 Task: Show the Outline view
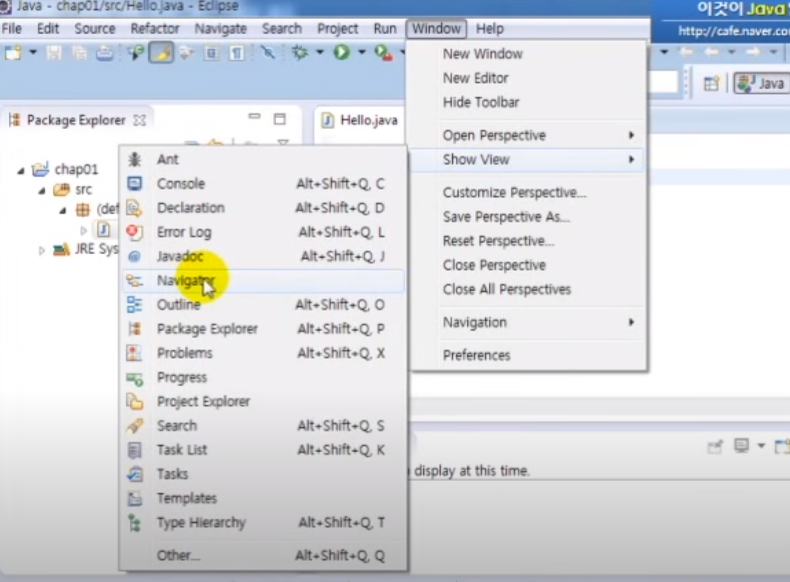[x=263, y=305]
